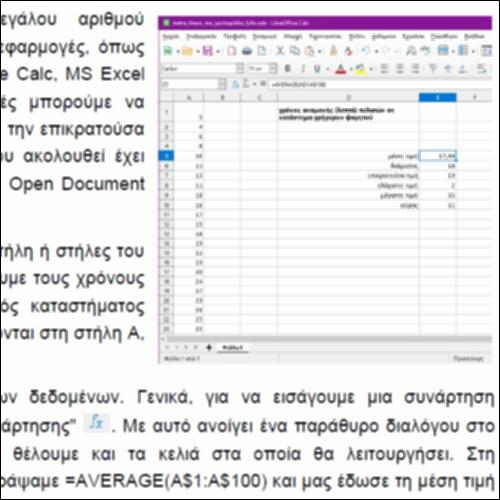Save the spreadsheet with the floppy icon
This screenshot has height=500, width=500.
207,51
